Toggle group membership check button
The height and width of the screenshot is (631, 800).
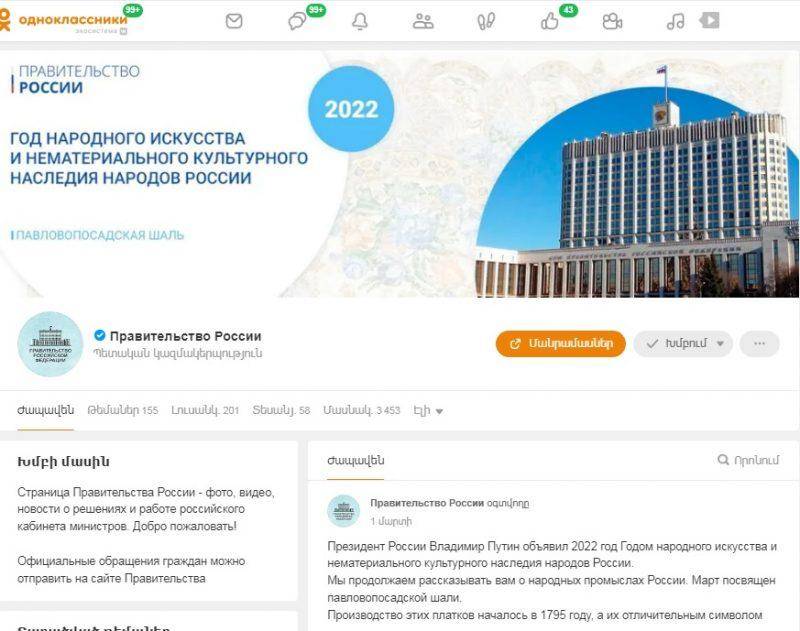click(x=683, y=344)
